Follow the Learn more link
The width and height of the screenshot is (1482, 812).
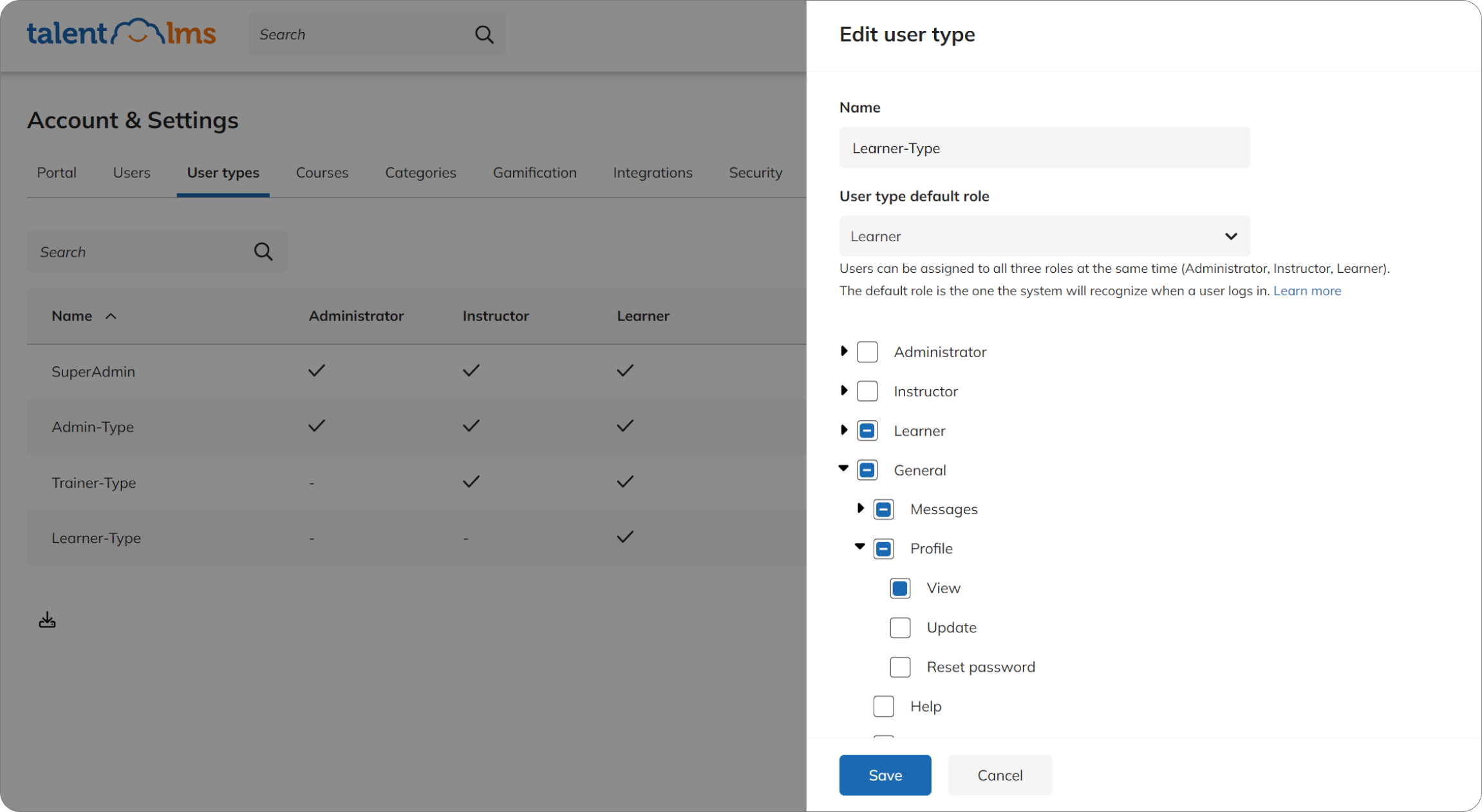click(1307, 291)
